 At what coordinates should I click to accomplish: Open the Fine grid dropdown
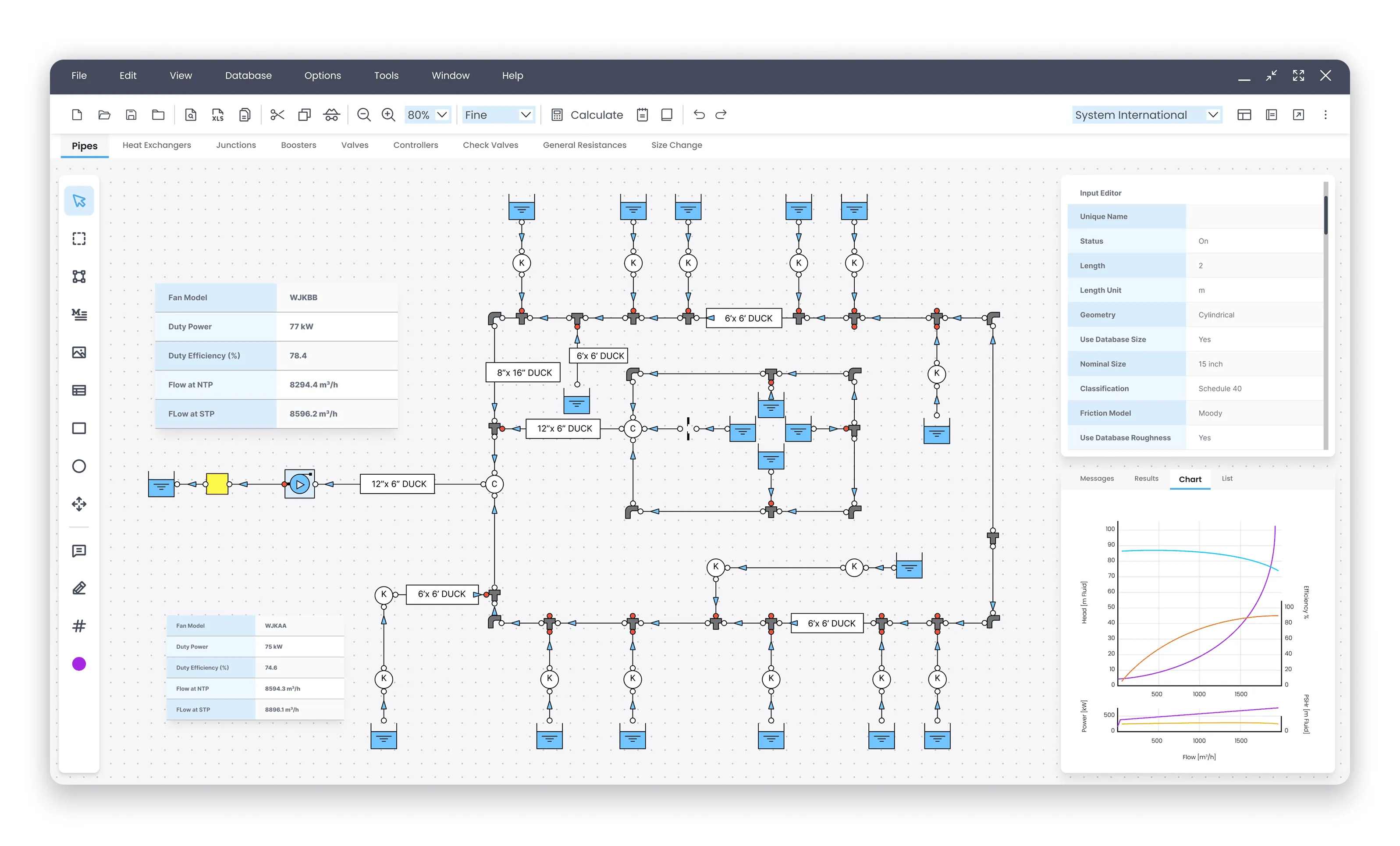click(498, 115)
